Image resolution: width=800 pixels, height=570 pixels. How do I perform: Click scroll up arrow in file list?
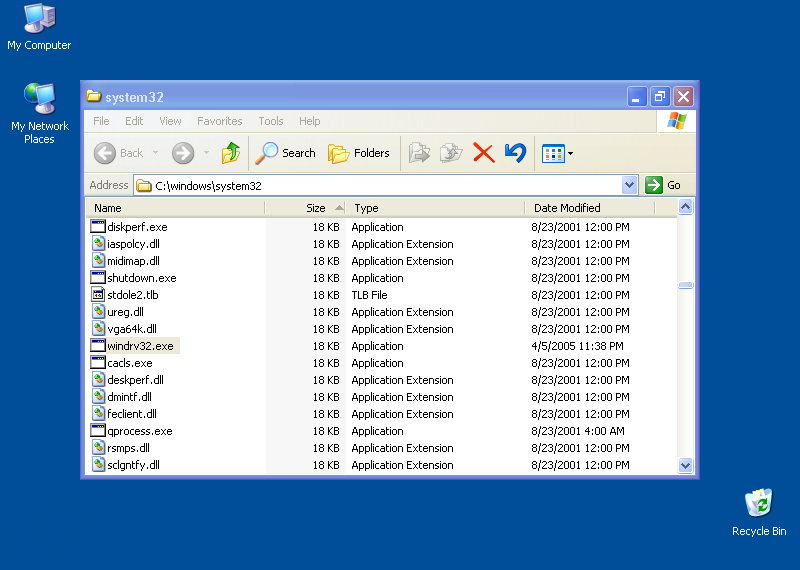tap(685, 207)
